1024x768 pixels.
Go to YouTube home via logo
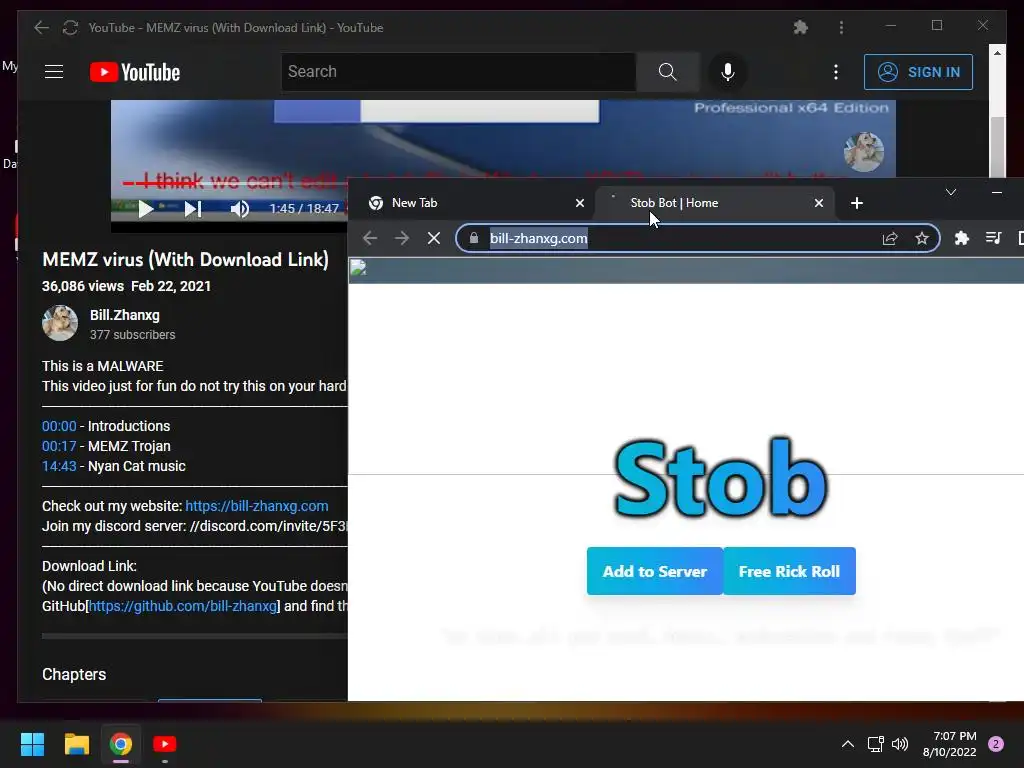135,72
